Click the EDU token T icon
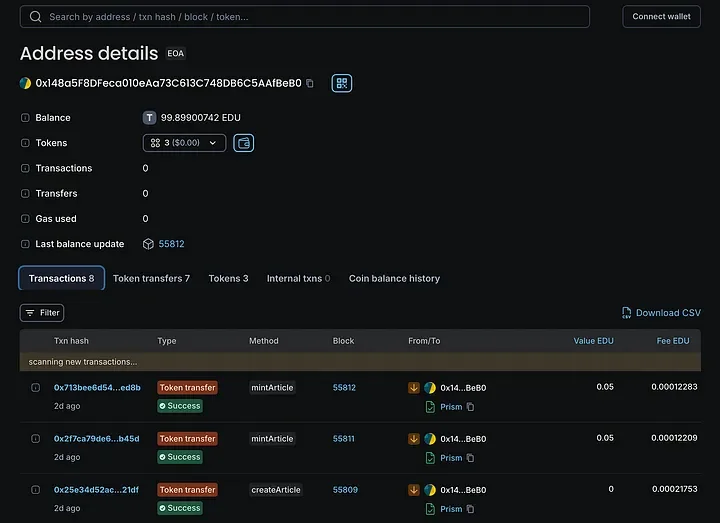 149,118
